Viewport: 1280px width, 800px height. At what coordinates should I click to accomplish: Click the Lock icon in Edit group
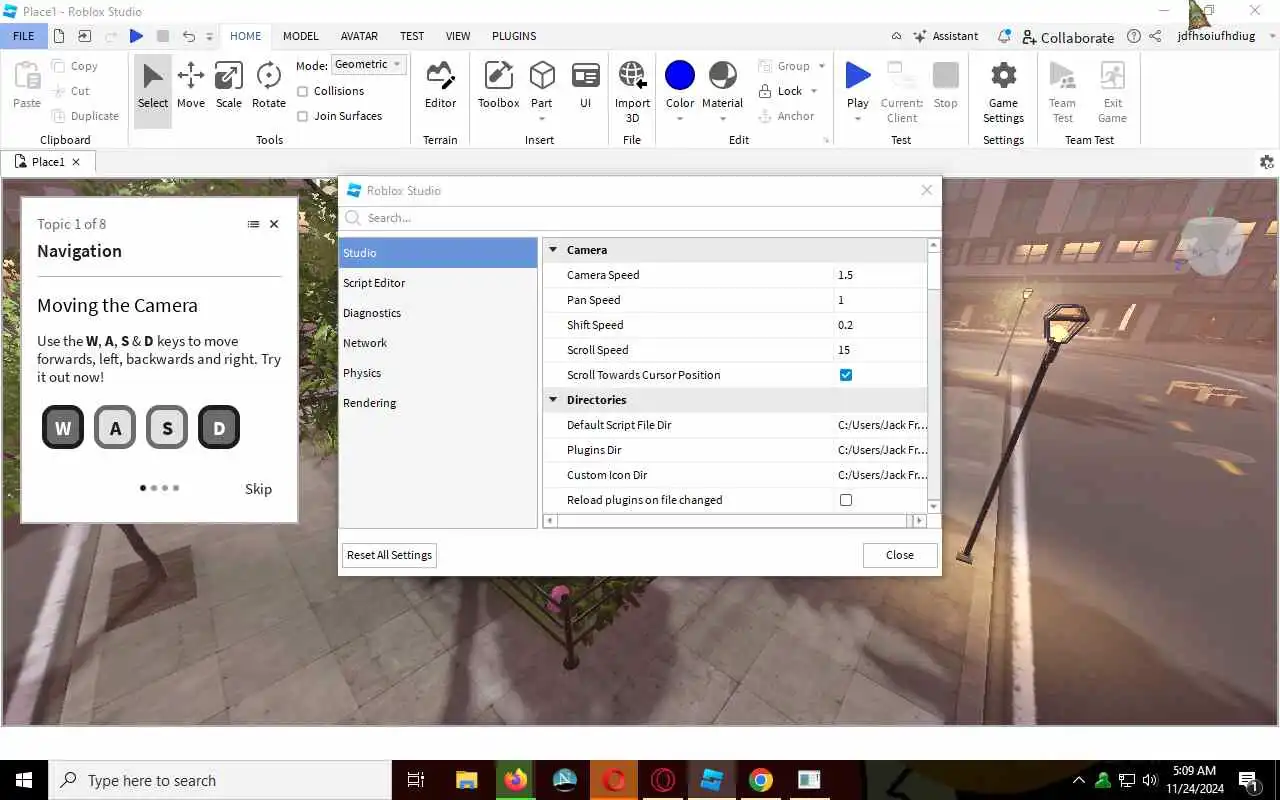765,91
